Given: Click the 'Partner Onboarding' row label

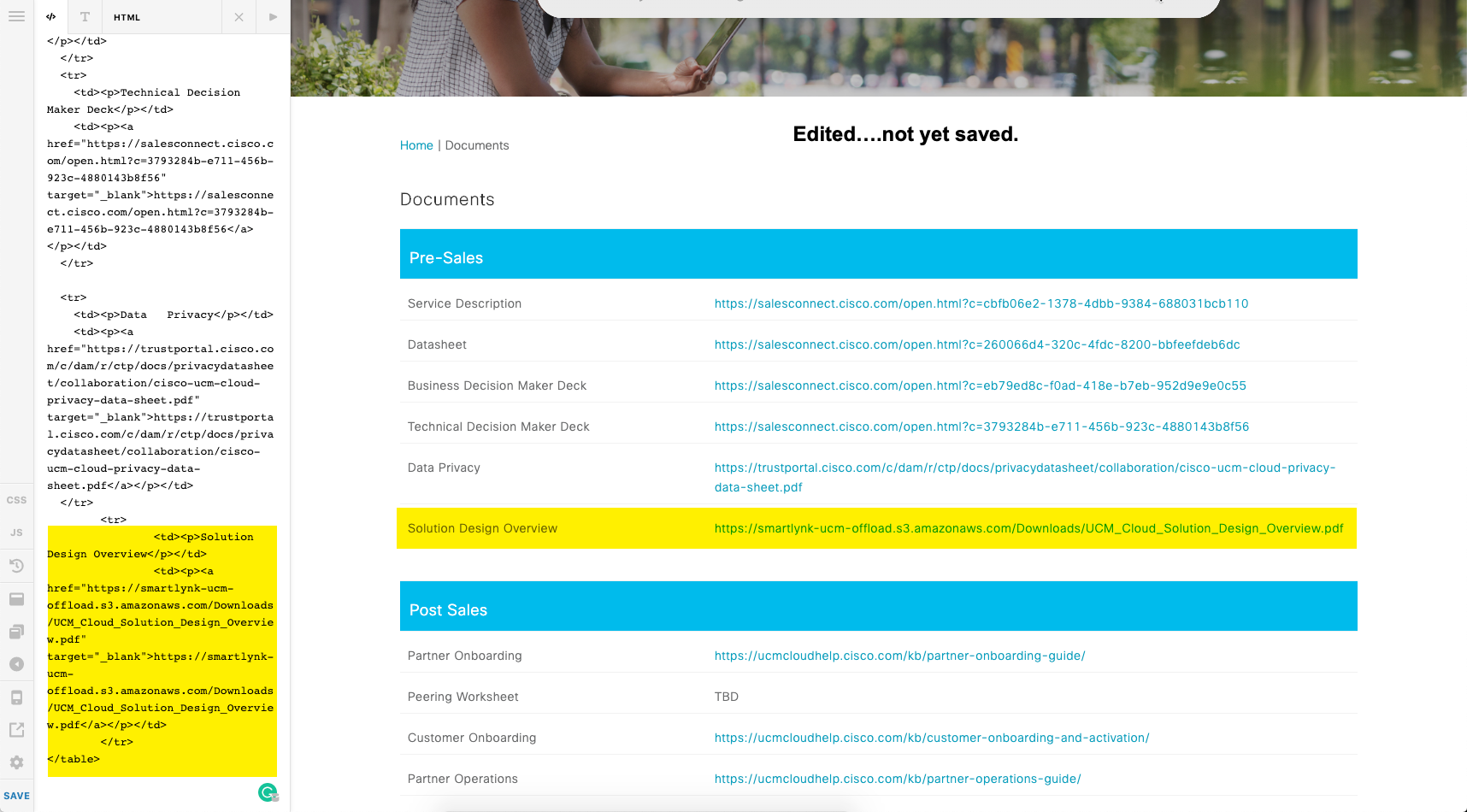Looking at the screenshot, I should (464, 656).
